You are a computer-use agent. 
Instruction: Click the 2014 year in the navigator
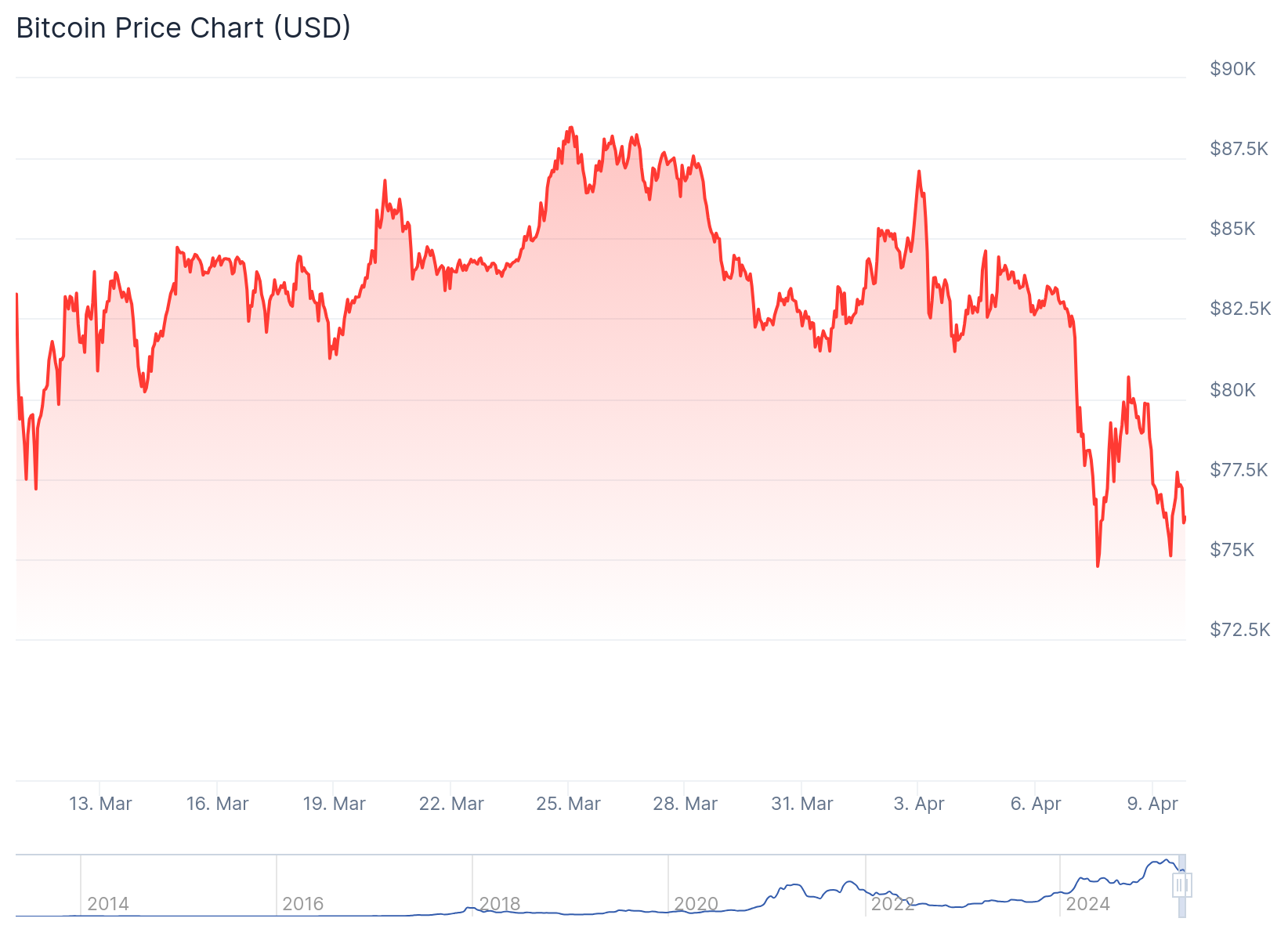point(108,904)
